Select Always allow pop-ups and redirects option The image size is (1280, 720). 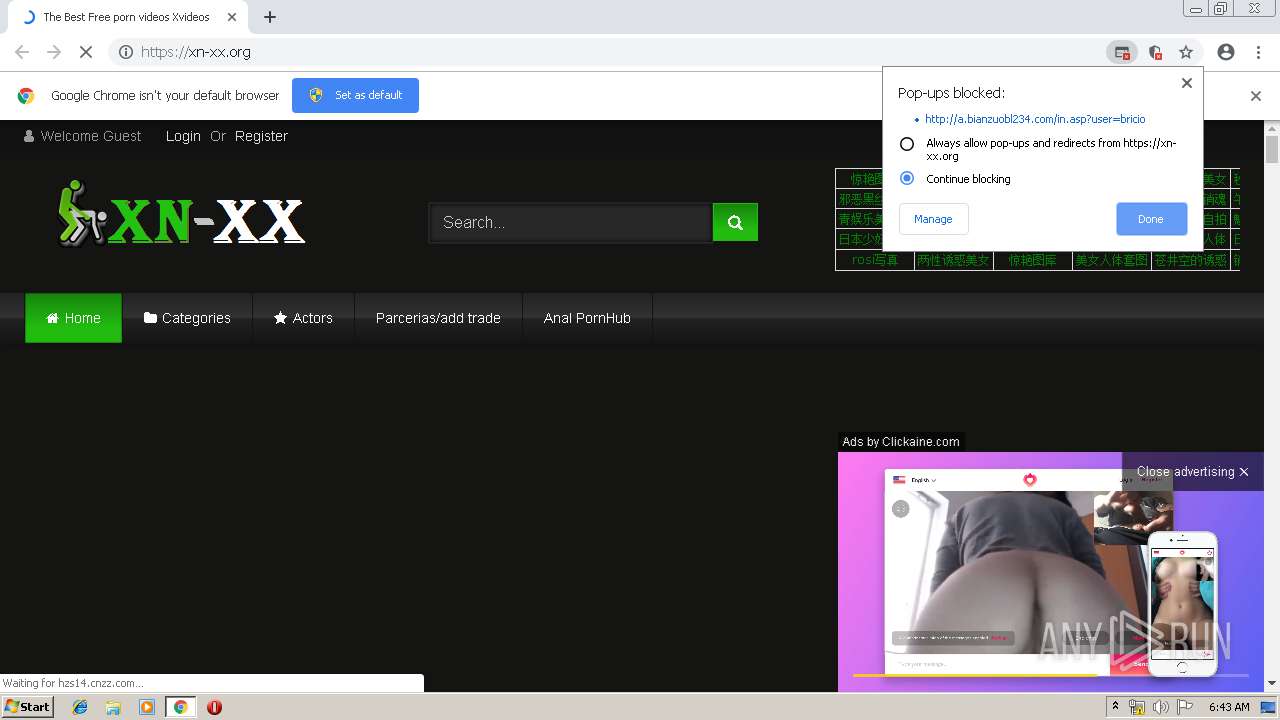907,144
